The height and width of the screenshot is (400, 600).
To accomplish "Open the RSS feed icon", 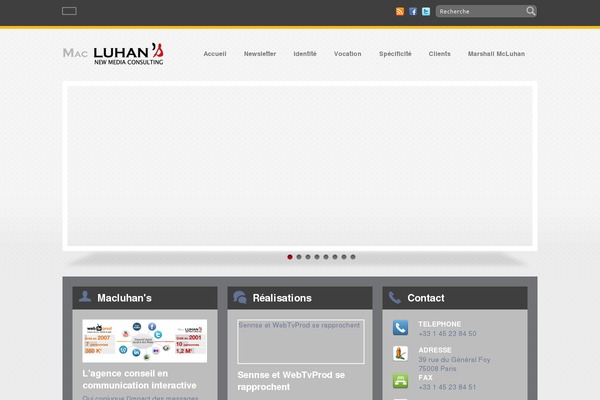I will tap(400, 11).
